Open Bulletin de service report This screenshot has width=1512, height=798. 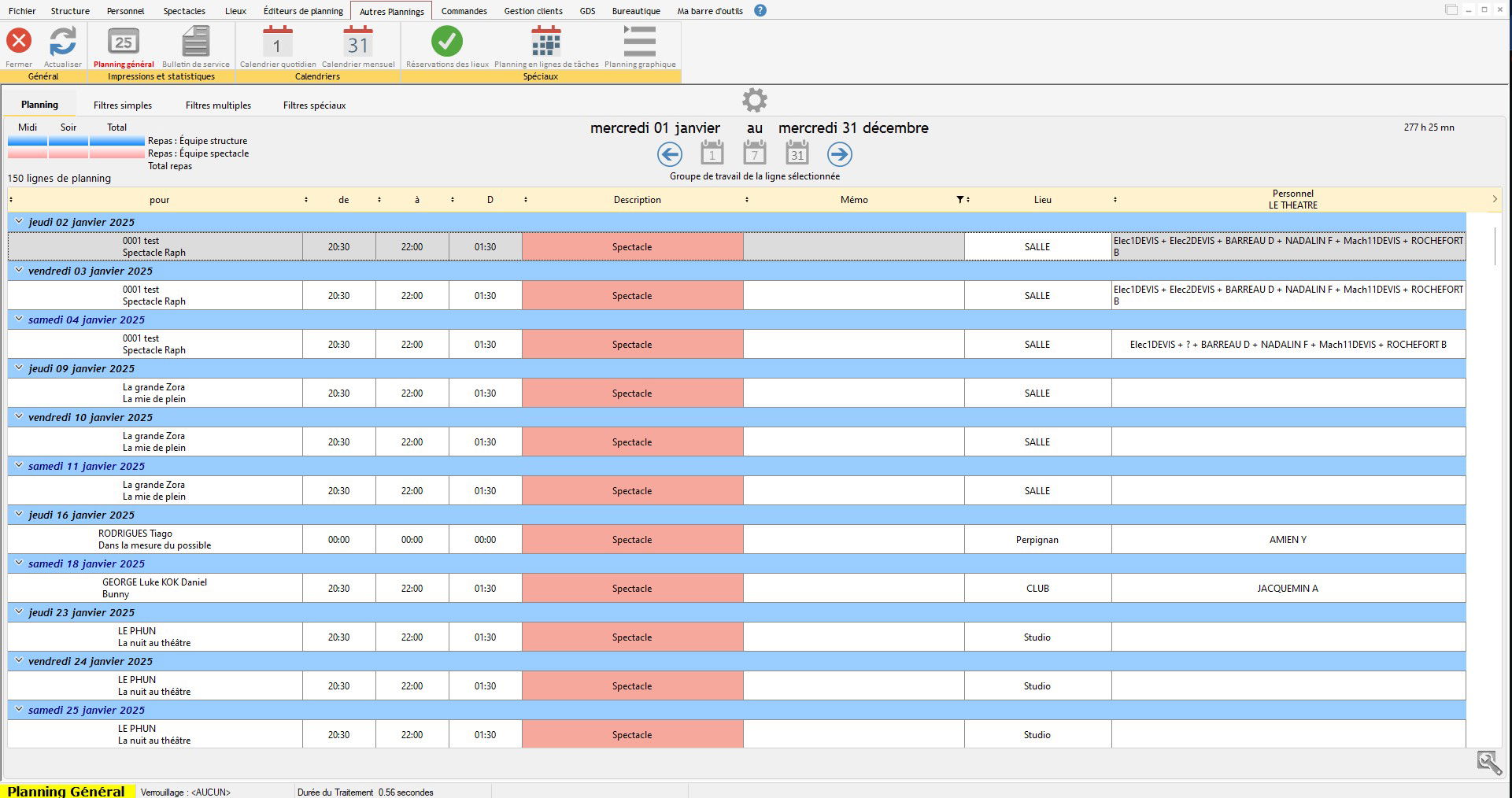point(195,41)
